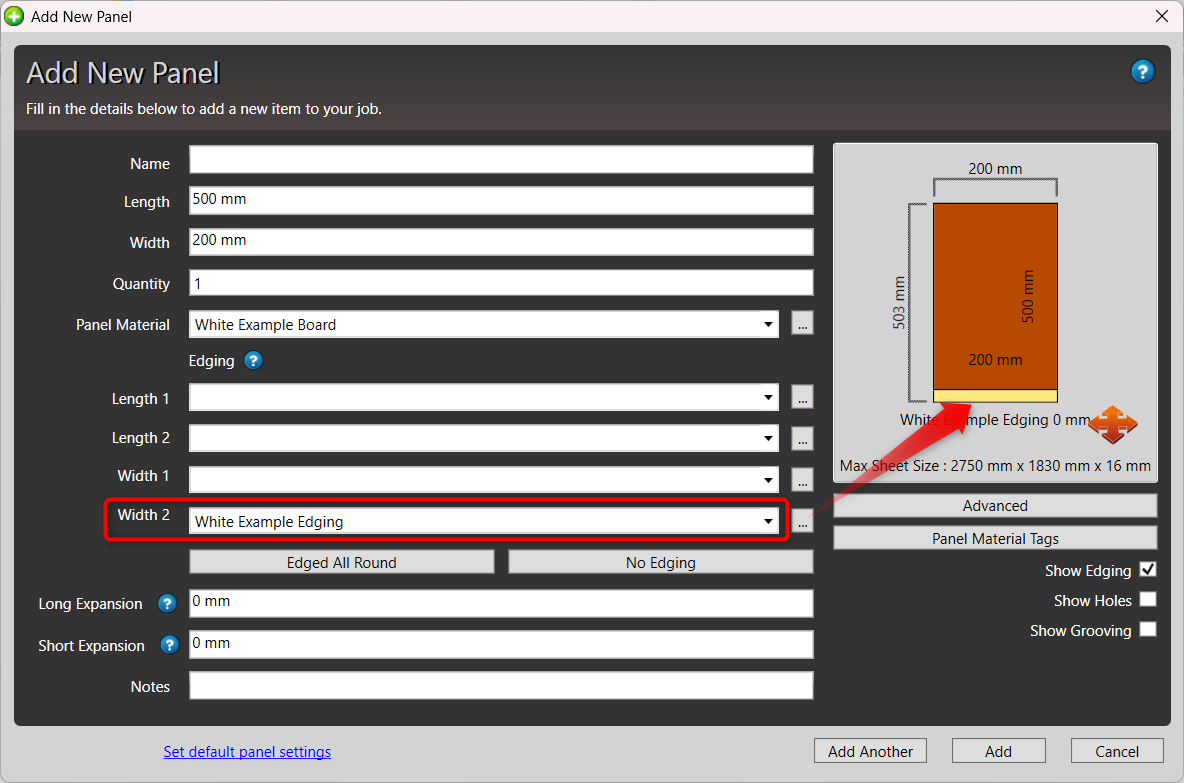The width and height of the screenshot is (1184, 783).
Task: Cancel the Add New Panel dialog
Action: coord(1117,751)
